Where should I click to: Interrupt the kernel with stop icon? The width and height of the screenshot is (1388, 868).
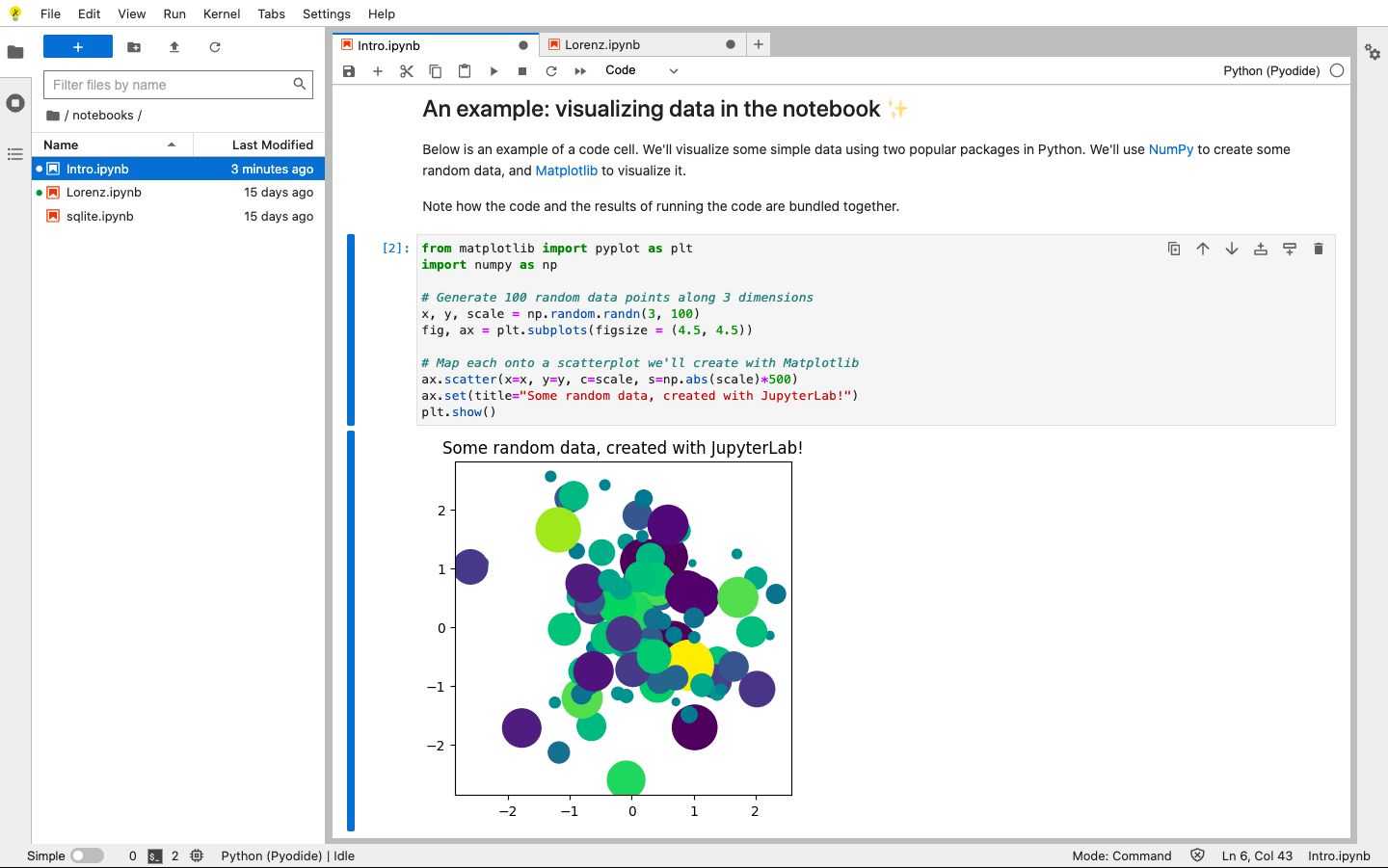[522, 71]
